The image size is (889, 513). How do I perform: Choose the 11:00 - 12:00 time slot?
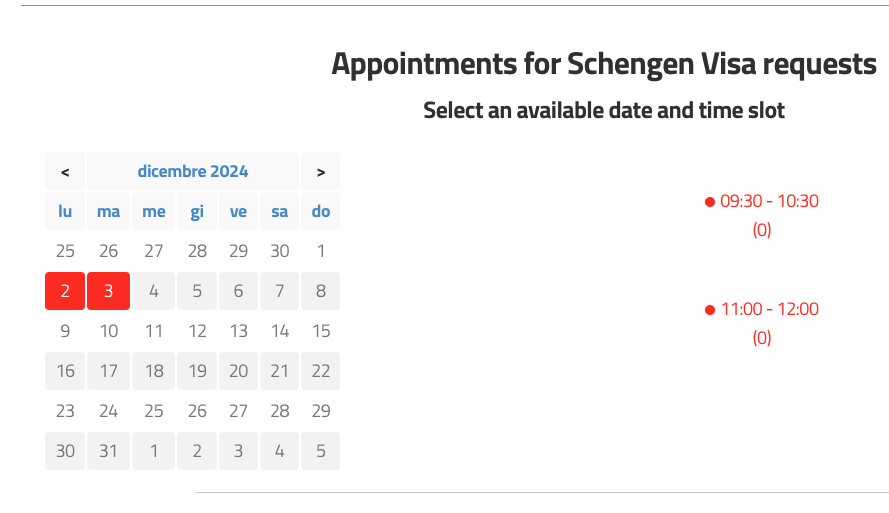769,309
